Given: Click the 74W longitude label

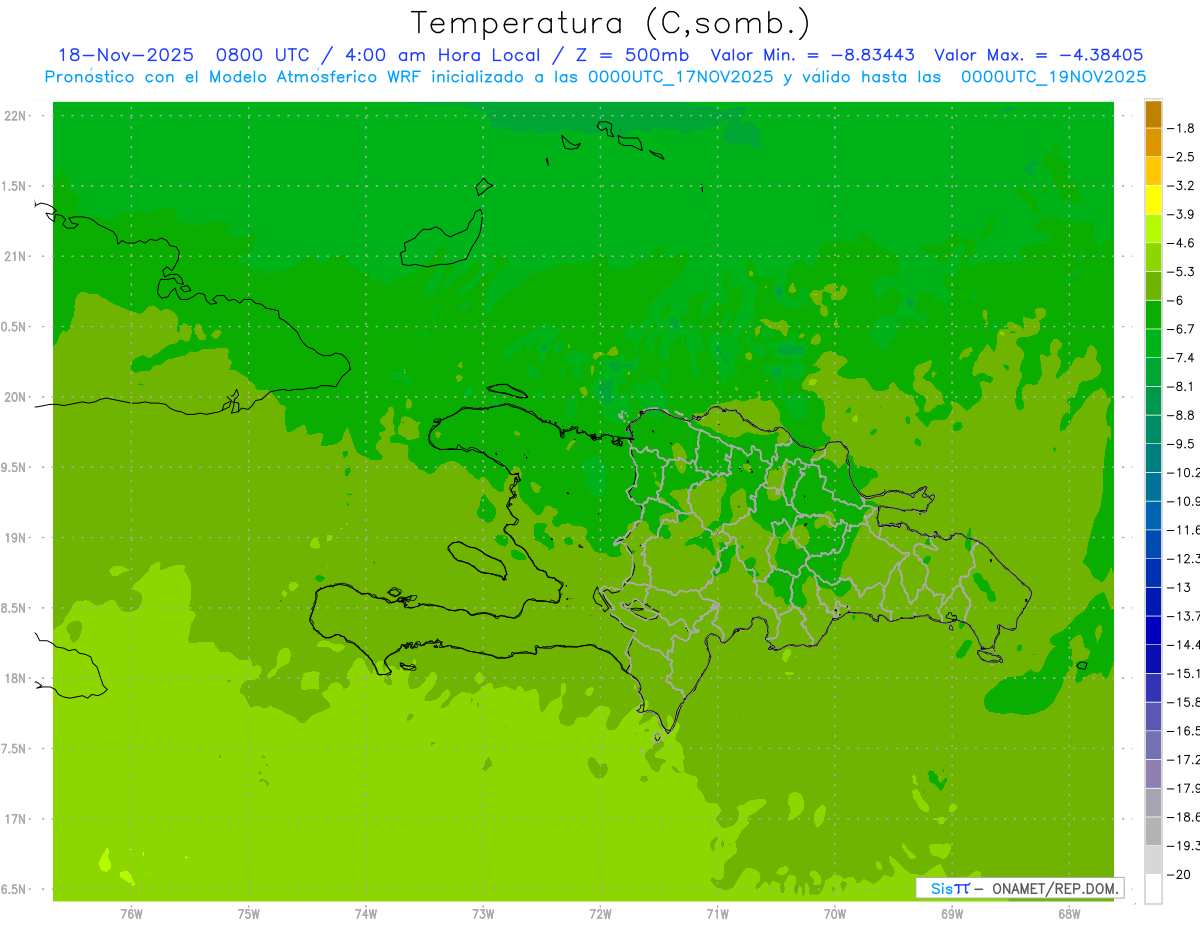Looking at the screenshot, I should coord(365,913).
